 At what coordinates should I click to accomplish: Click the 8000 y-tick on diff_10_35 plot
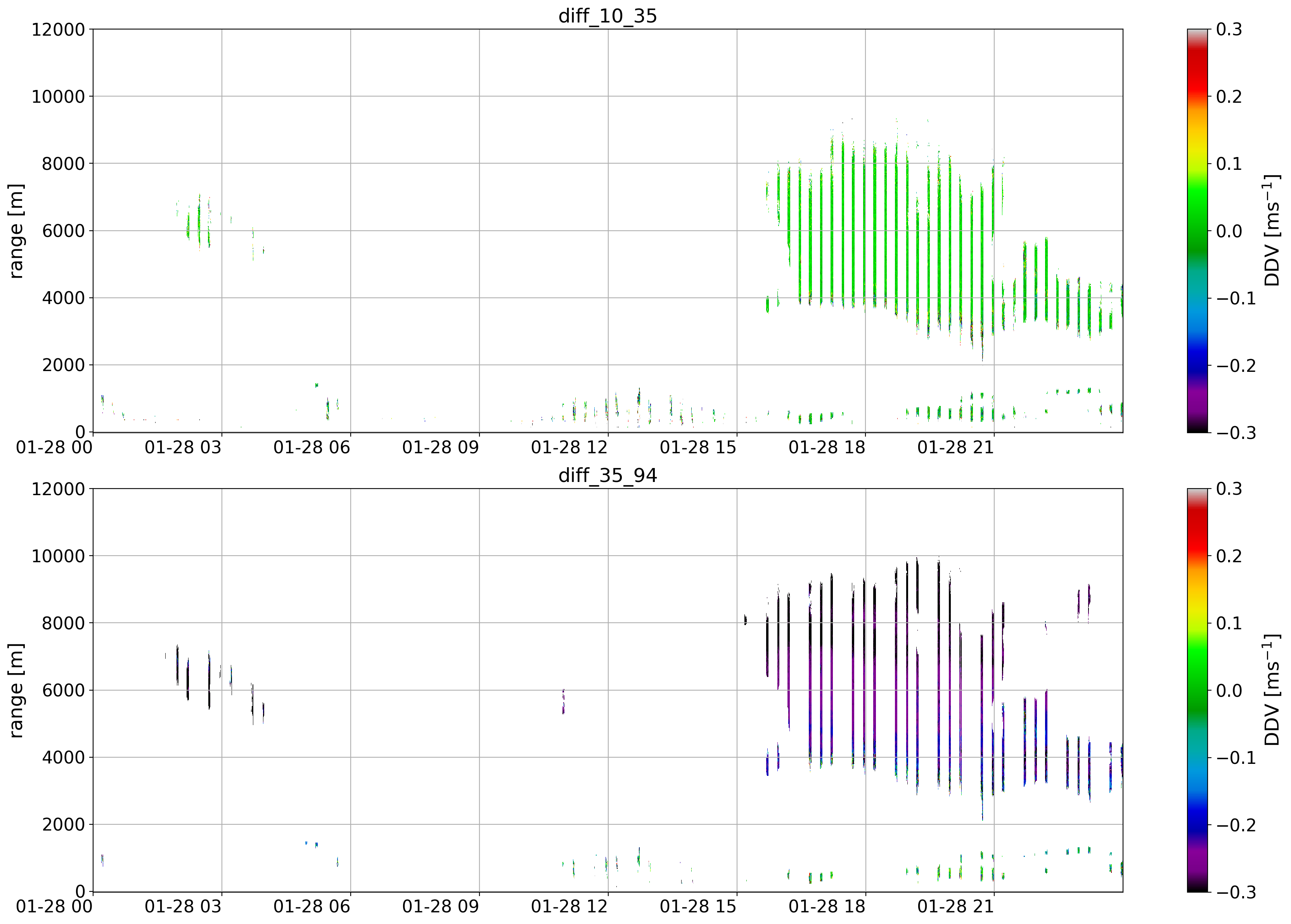point(63,164)
